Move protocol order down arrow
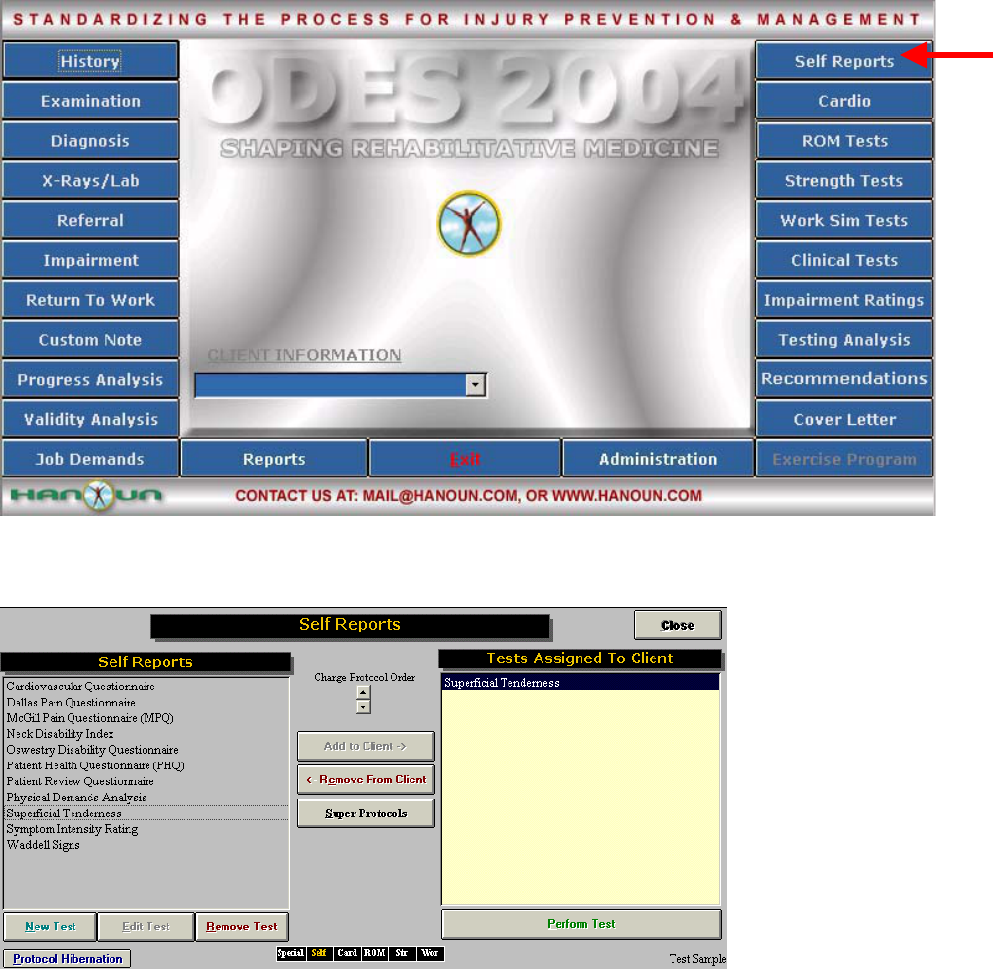Screen dimensions: 994x969 363,707
